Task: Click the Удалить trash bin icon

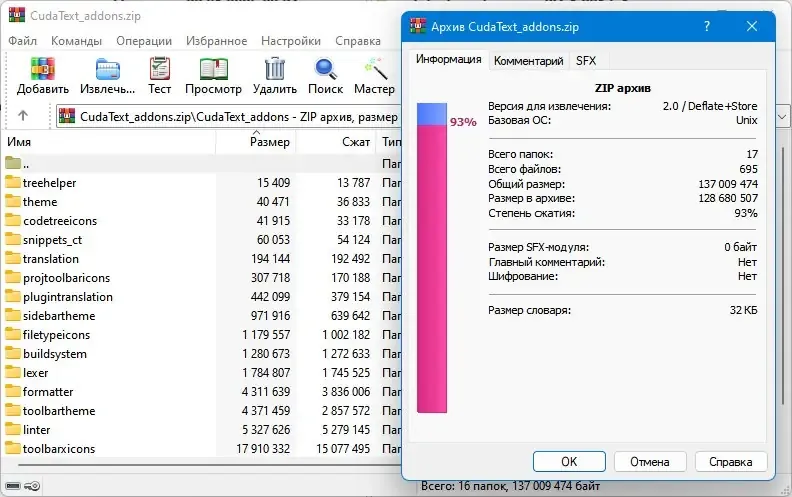Action: [275, 69]
